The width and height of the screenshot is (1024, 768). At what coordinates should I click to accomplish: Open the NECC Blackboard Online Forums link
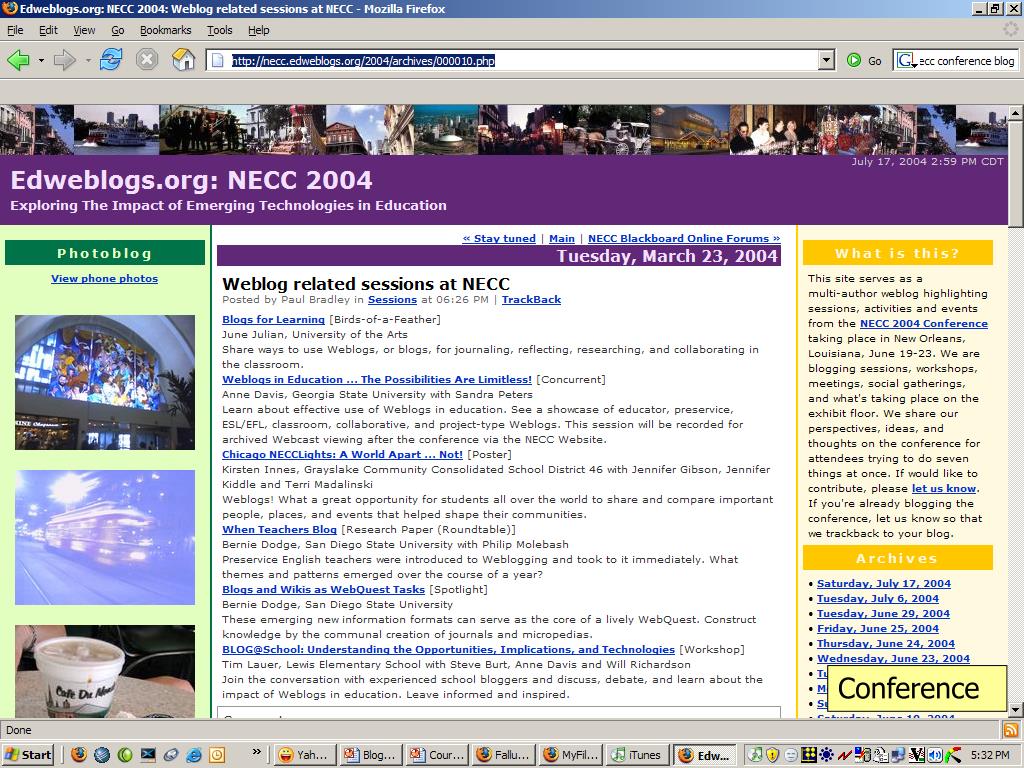(x=684, y=238)
